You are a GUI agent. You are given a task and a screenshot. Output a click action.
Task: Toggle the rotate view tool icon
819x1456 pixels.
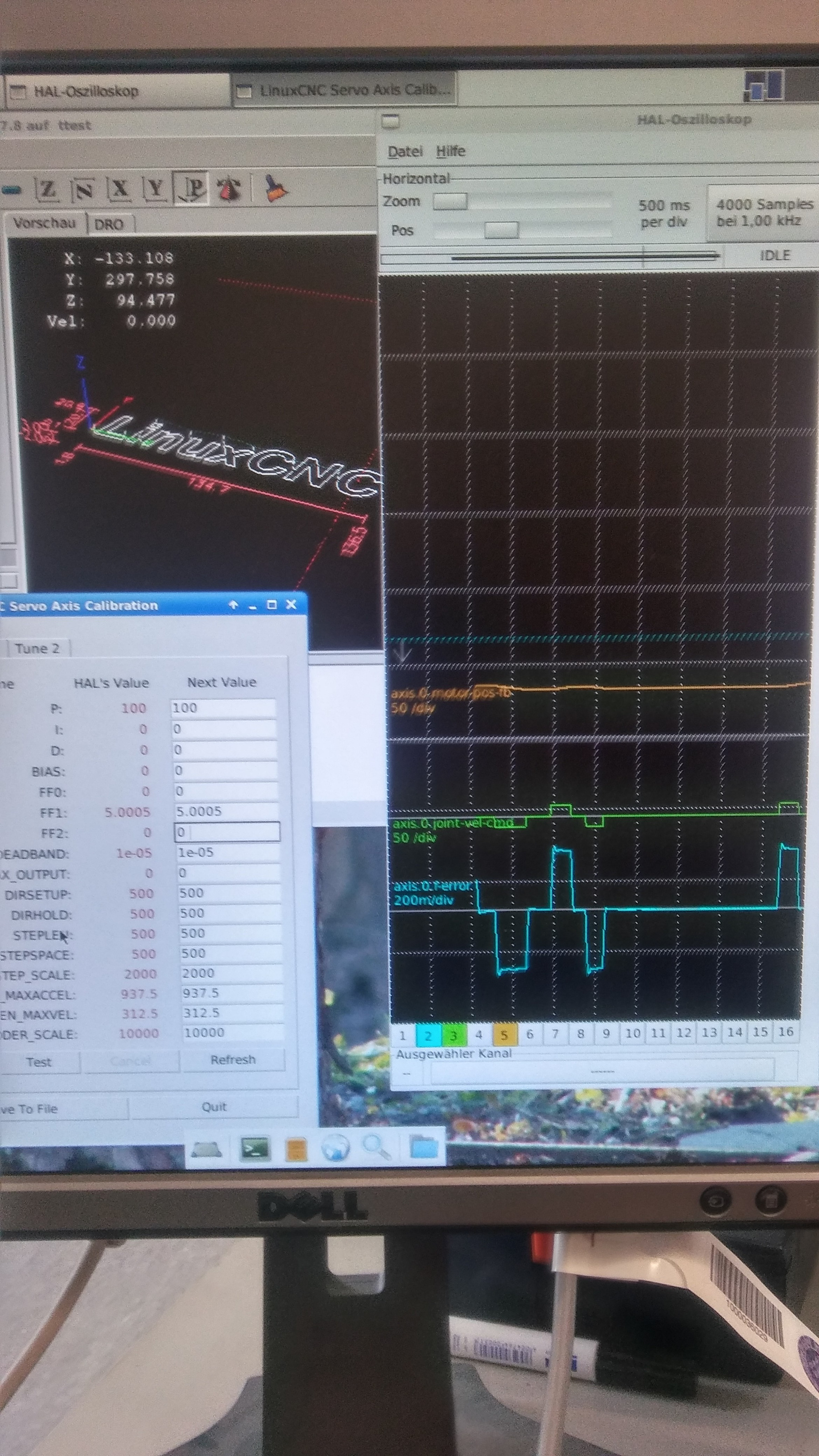[229, 188]
